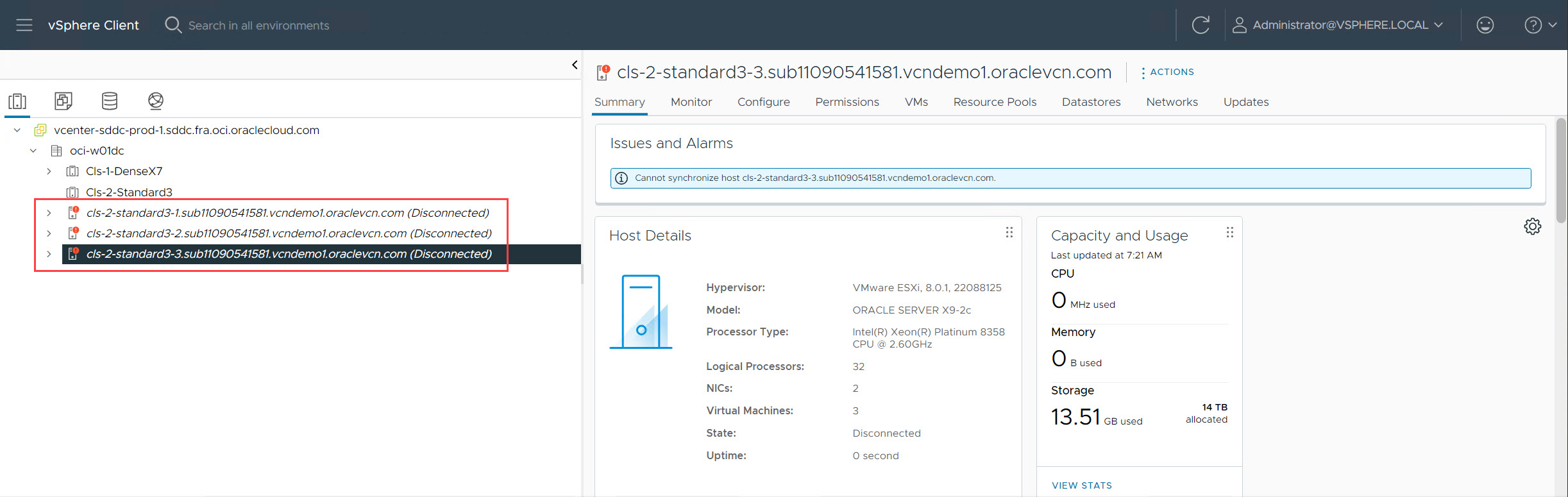
Task: Open the Configure tab
Action: click(x=763, y=102)
